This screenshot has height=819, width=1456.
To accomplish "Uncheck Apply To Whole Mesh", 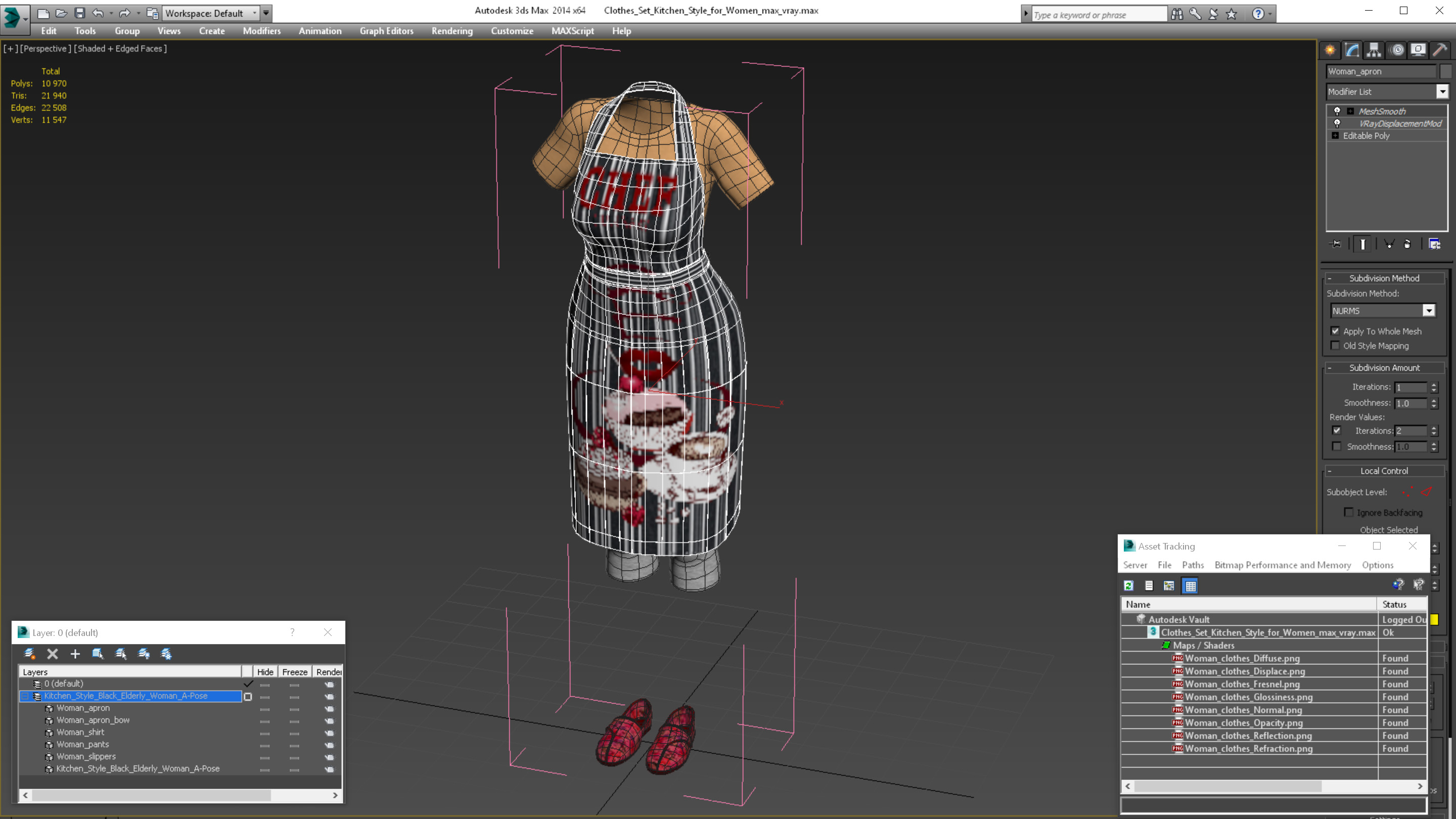I will pos(1336,331).
